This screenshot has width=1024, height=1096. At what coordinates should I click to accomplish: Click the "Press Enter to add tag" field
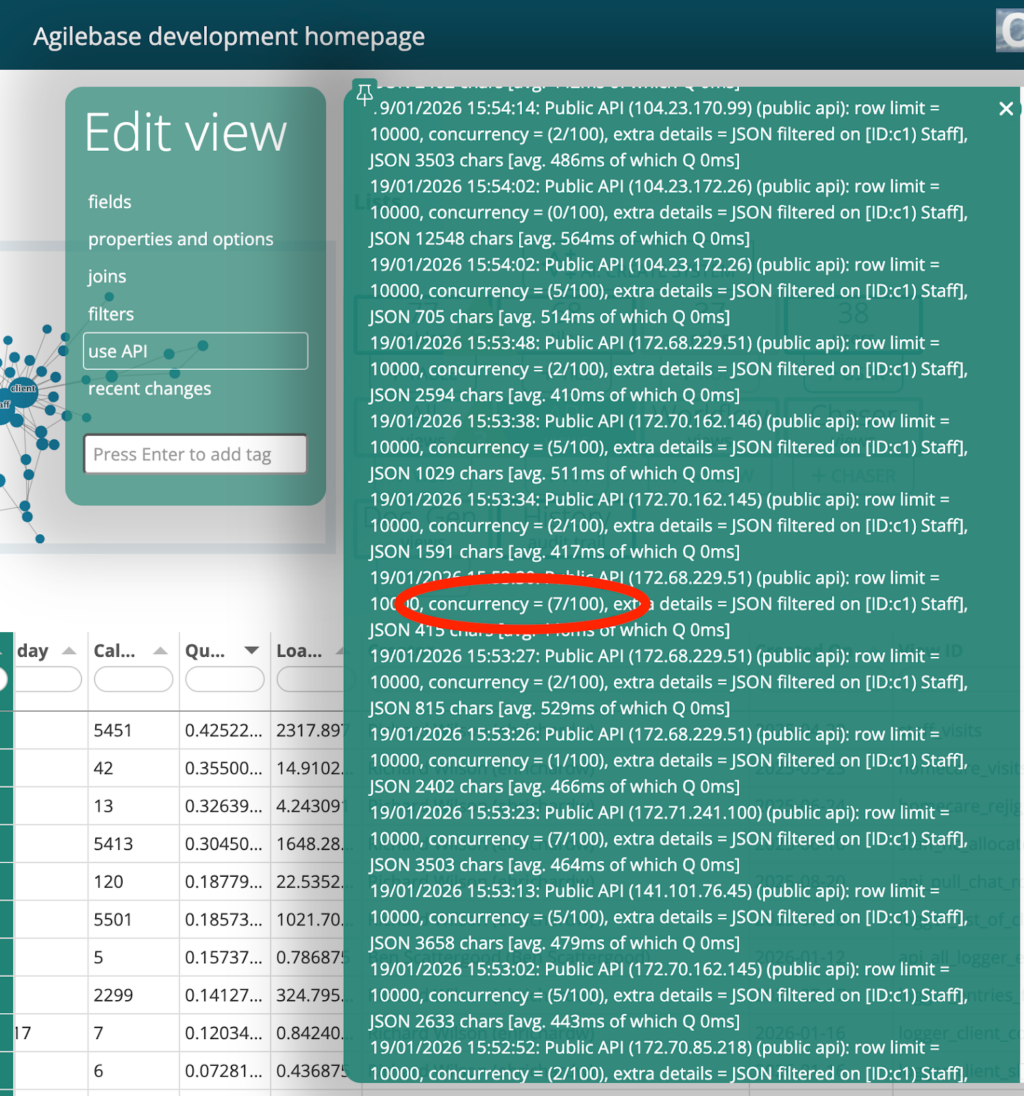pos(194,454)
